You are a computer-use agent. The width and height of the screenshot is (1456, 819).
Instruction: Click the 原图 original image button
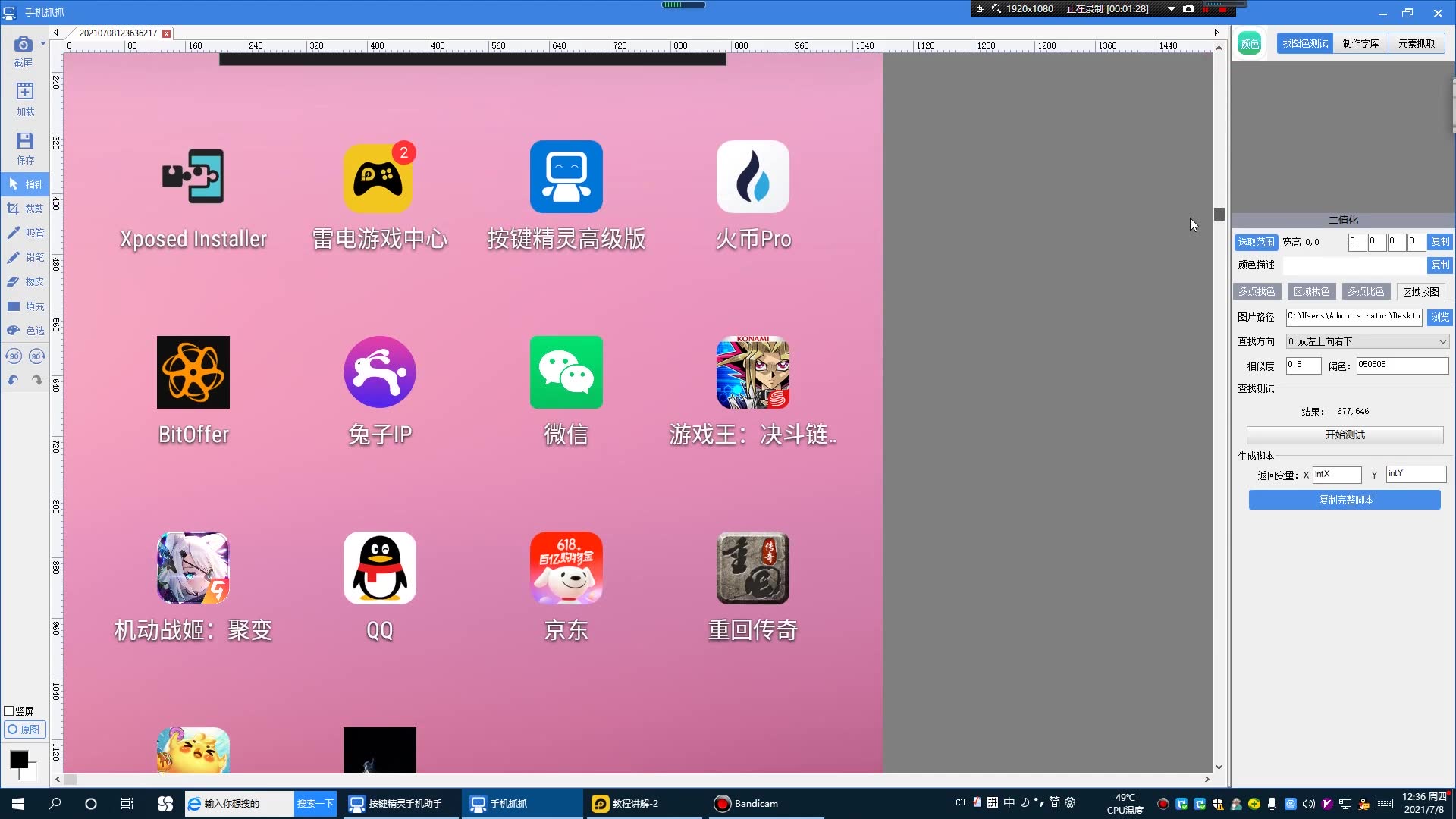pyautogui.click(x=25, y=730)
